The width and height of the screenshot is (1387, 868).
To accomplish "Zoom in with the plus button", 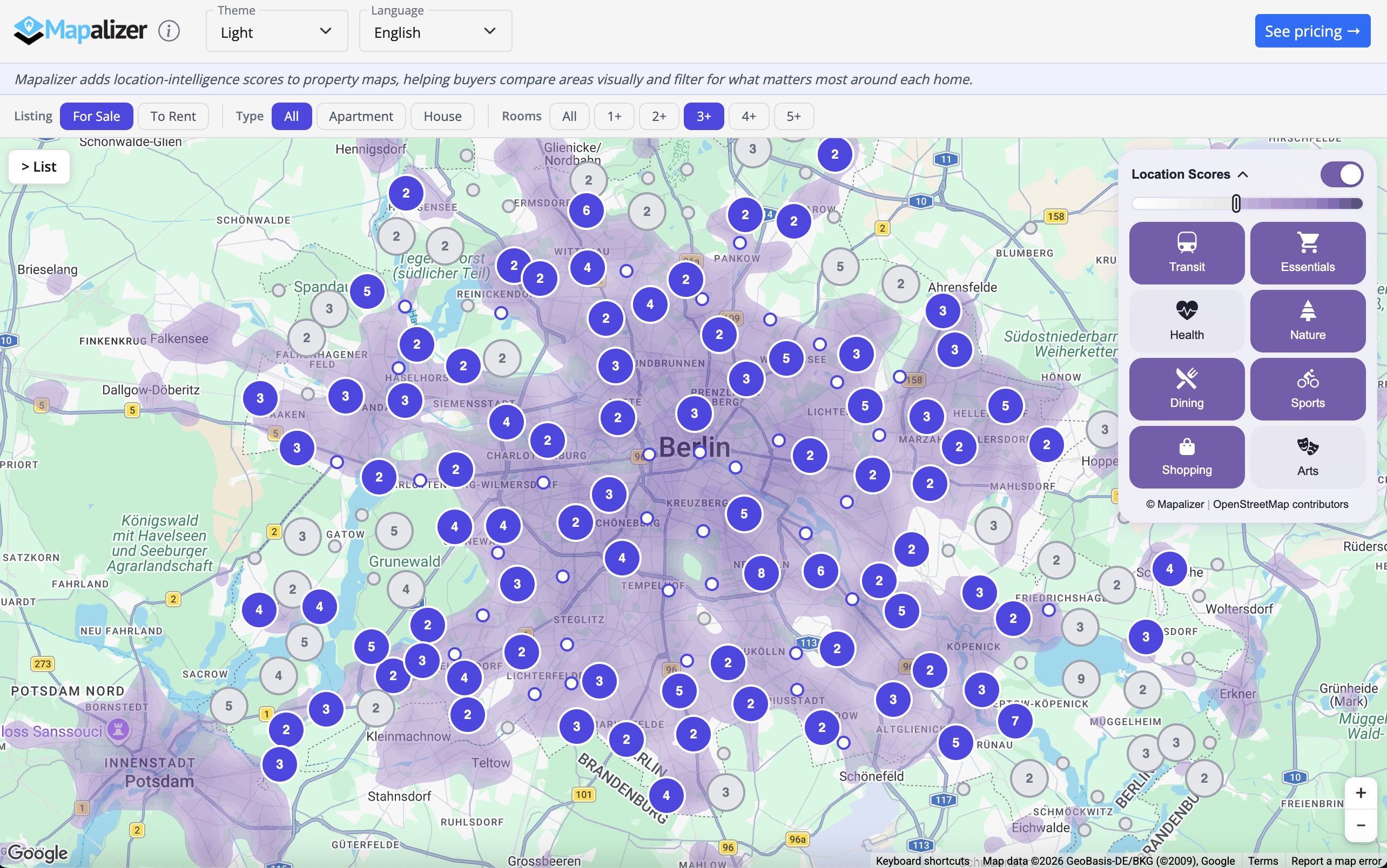I will [1361, 794].
